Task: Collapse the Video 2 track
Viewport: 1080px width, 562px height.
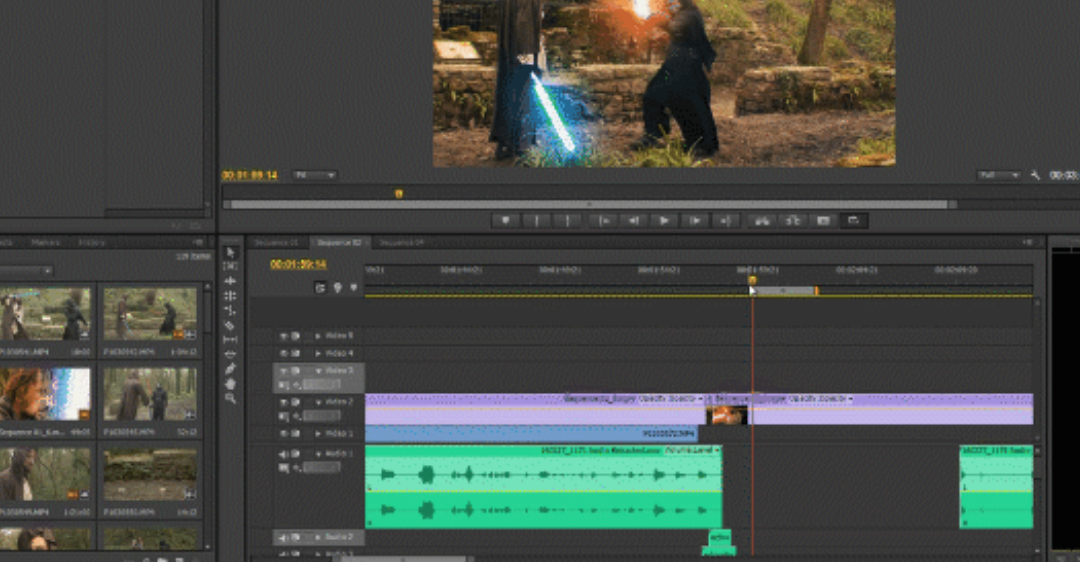Action: (x=318, y=402)
